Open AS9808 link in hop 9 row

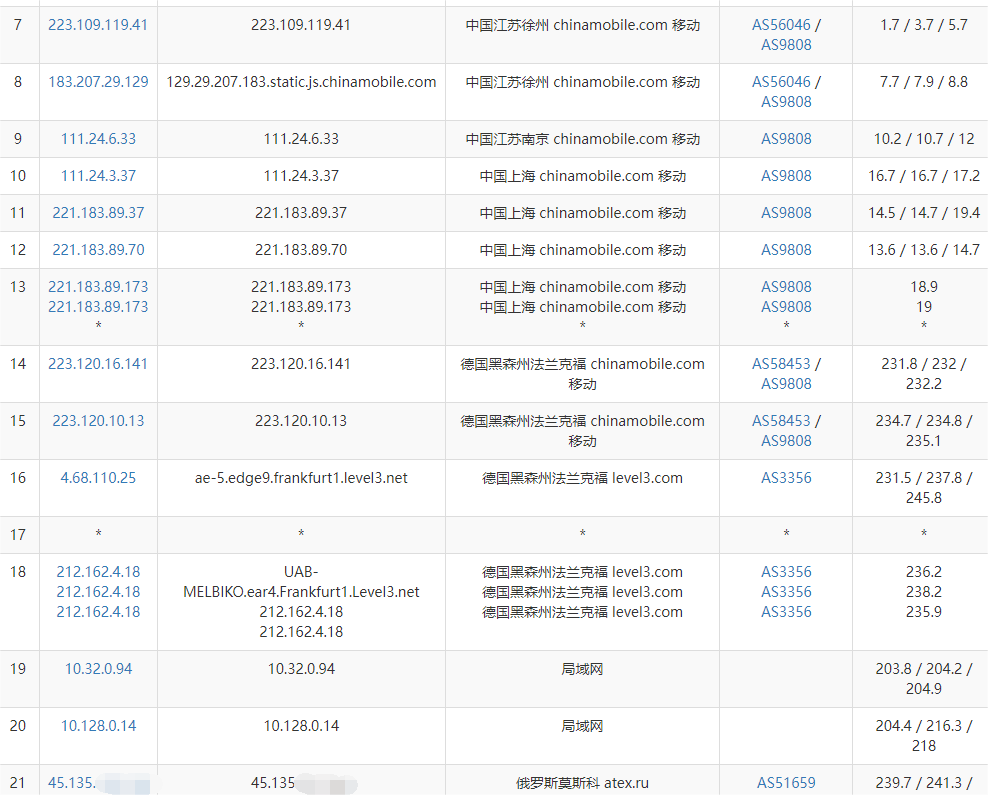click(786, 139)
